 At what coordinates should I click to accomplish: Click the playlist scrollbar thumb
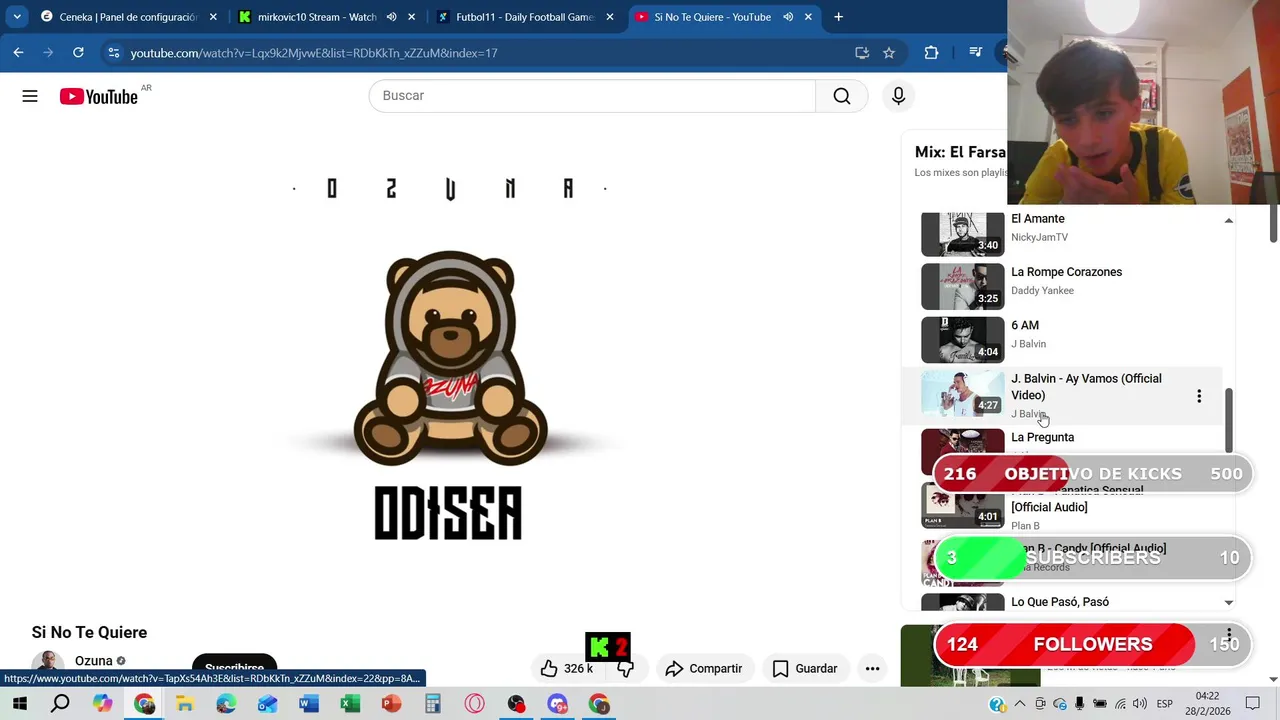pos(1229,420)
